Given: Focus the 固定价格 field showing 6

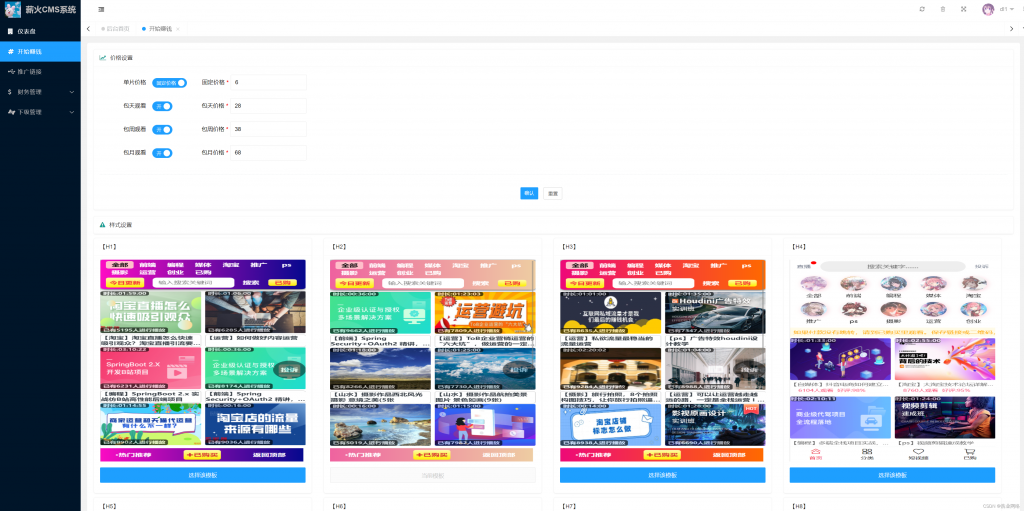Looking at the screenshot, I should tap(268, 82).
